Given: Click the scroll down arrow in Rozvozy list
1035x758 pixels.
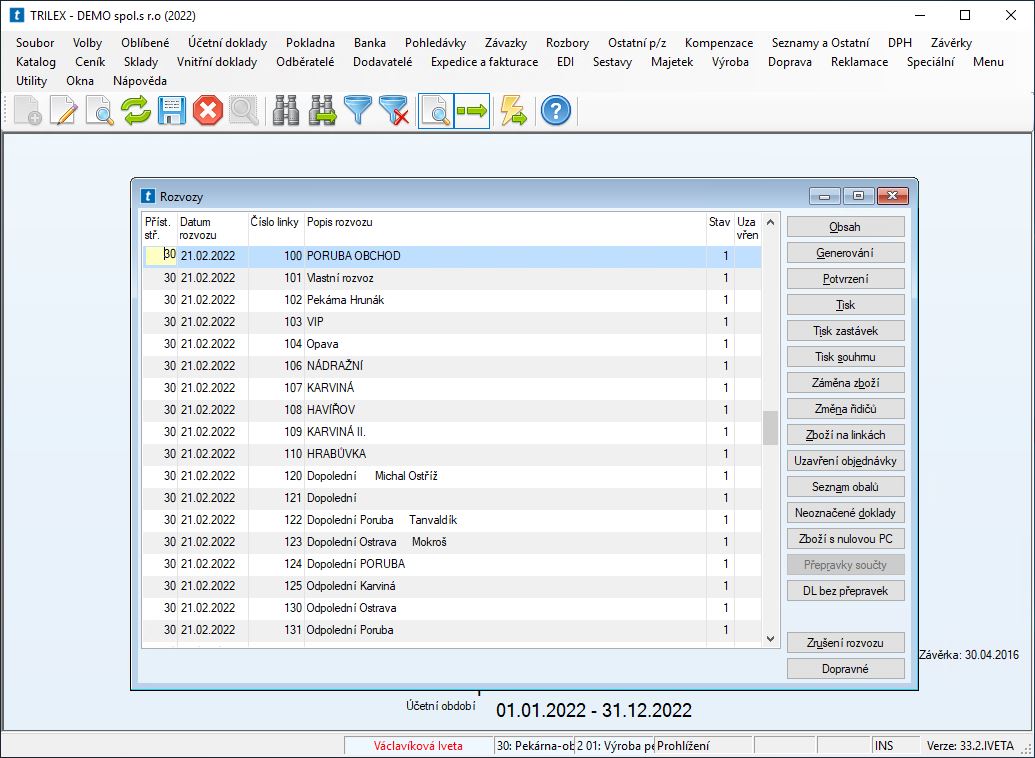Looking at the screenshot, I should click(x=770, y=638).
